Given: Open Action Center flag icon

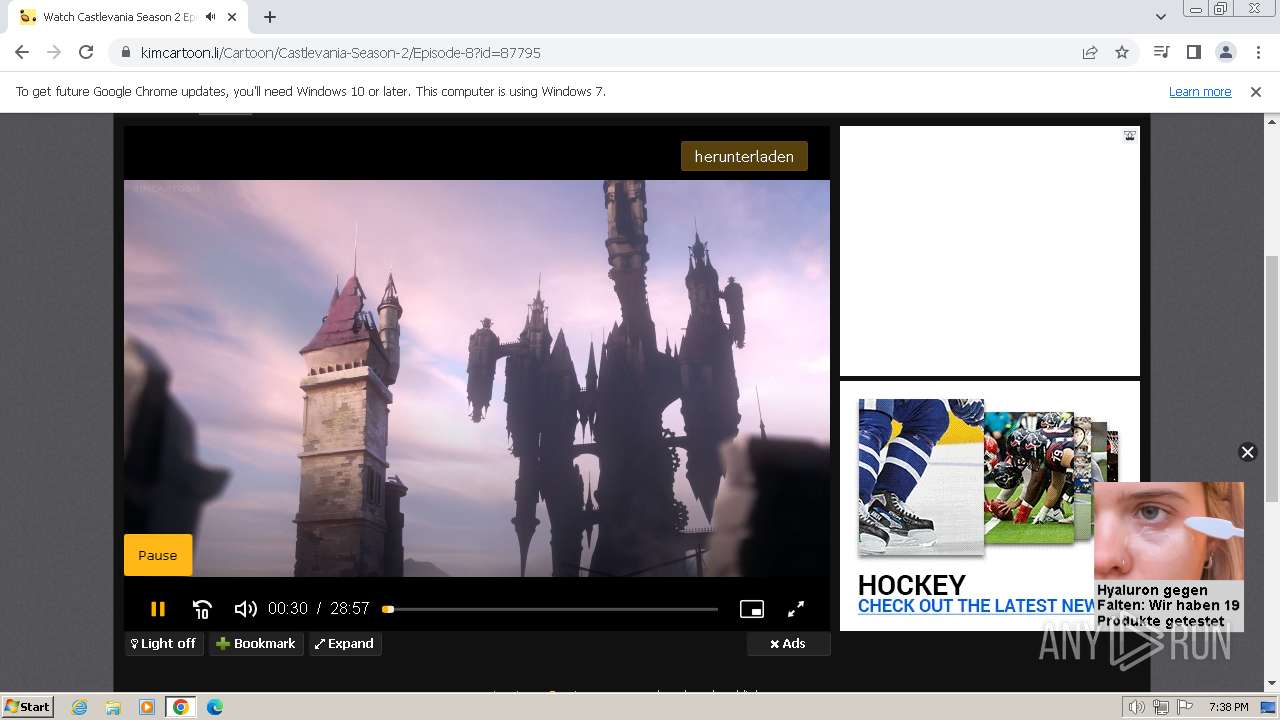Looking at the screenshot, I should point(1185,707).
